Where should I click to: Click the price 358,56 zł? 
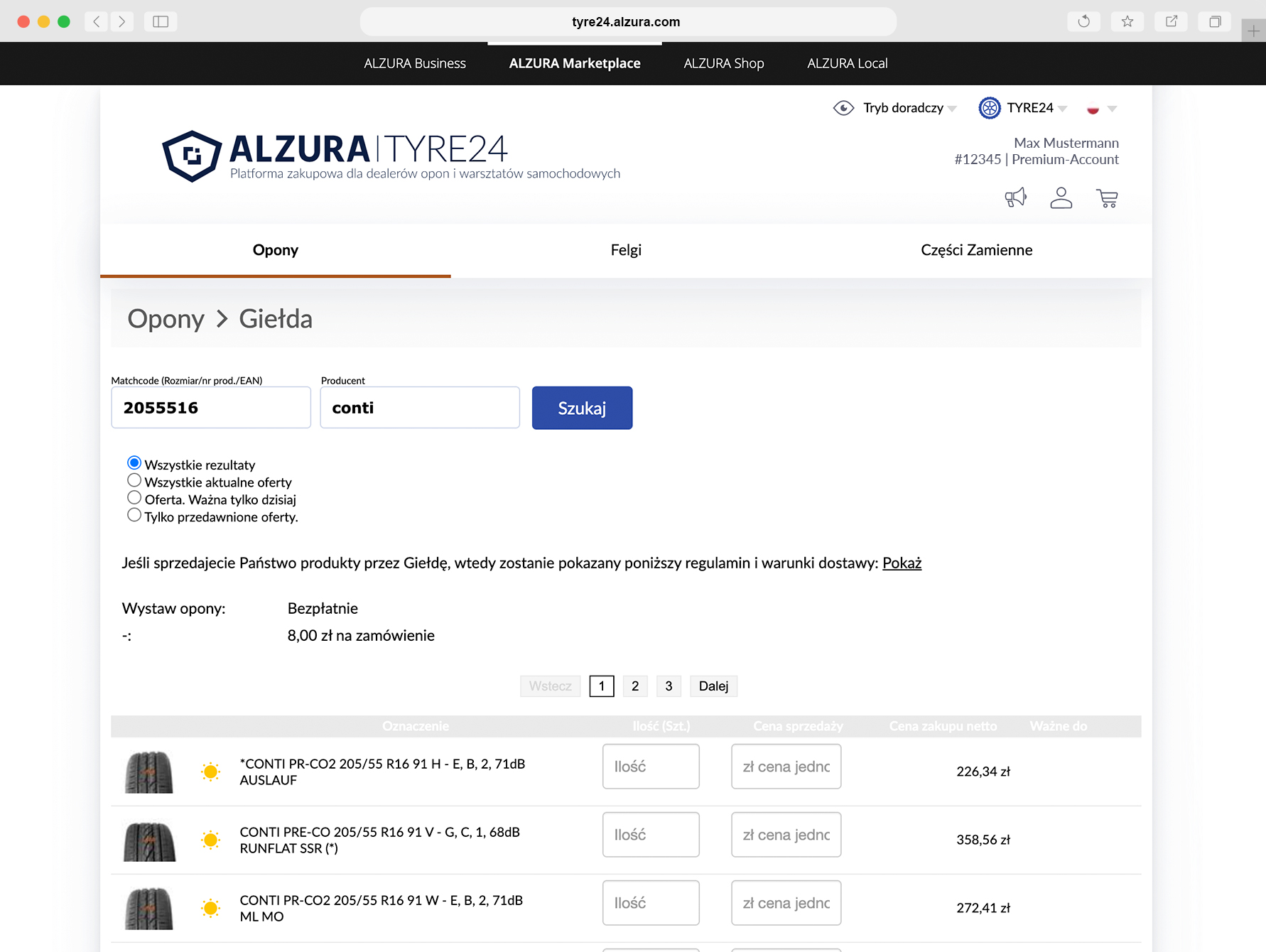point(983,840)
